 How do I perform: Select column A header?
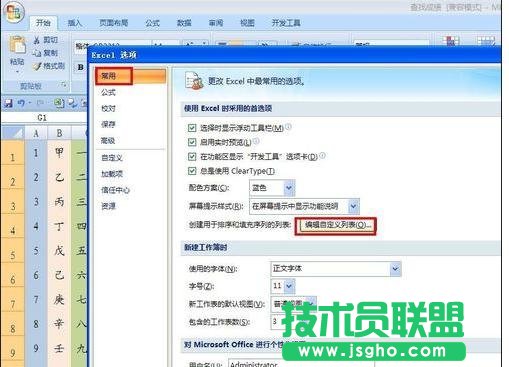(x=36, y=133)
